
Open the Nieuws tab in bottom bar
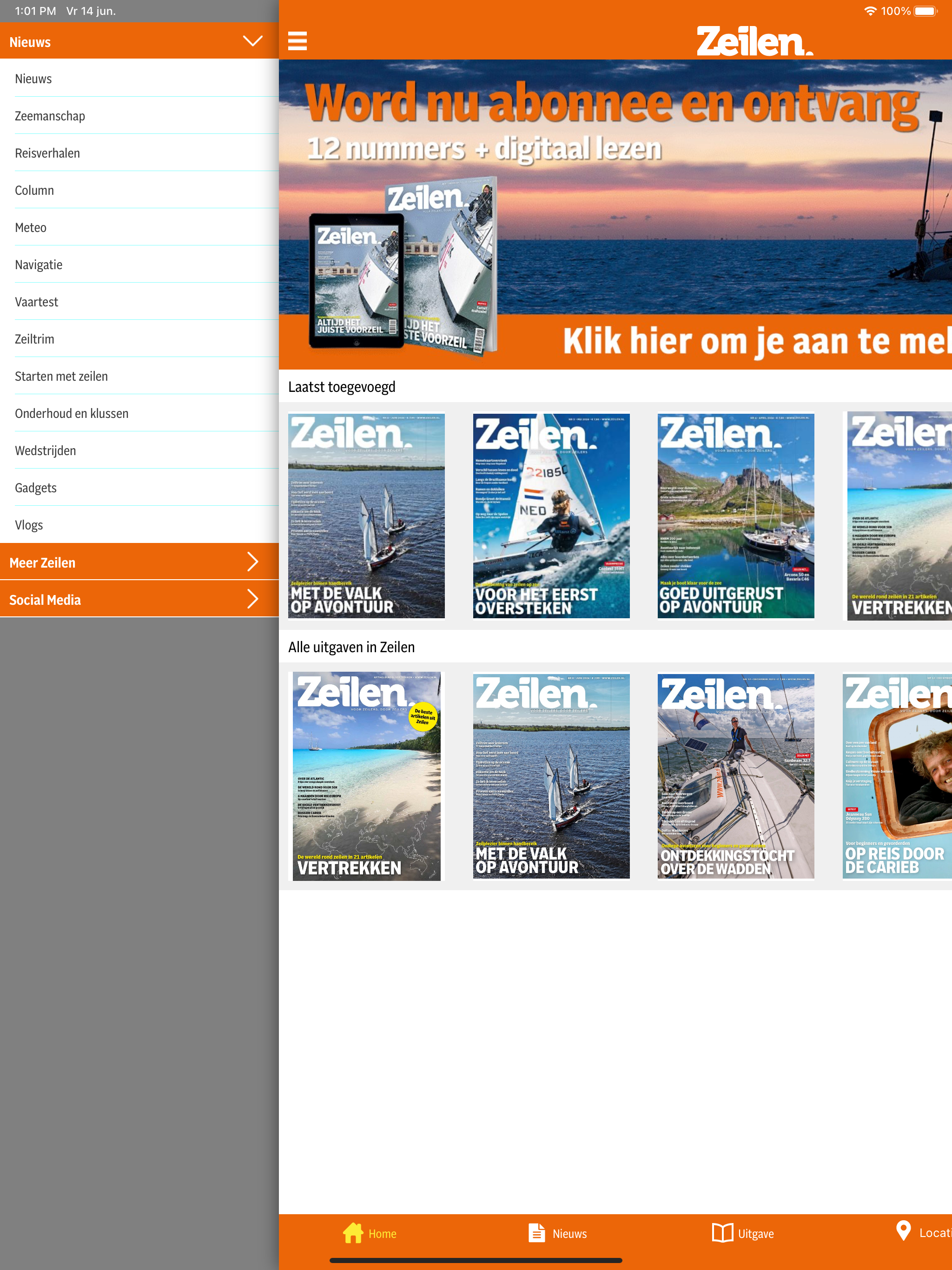(x=557, y=1233)
